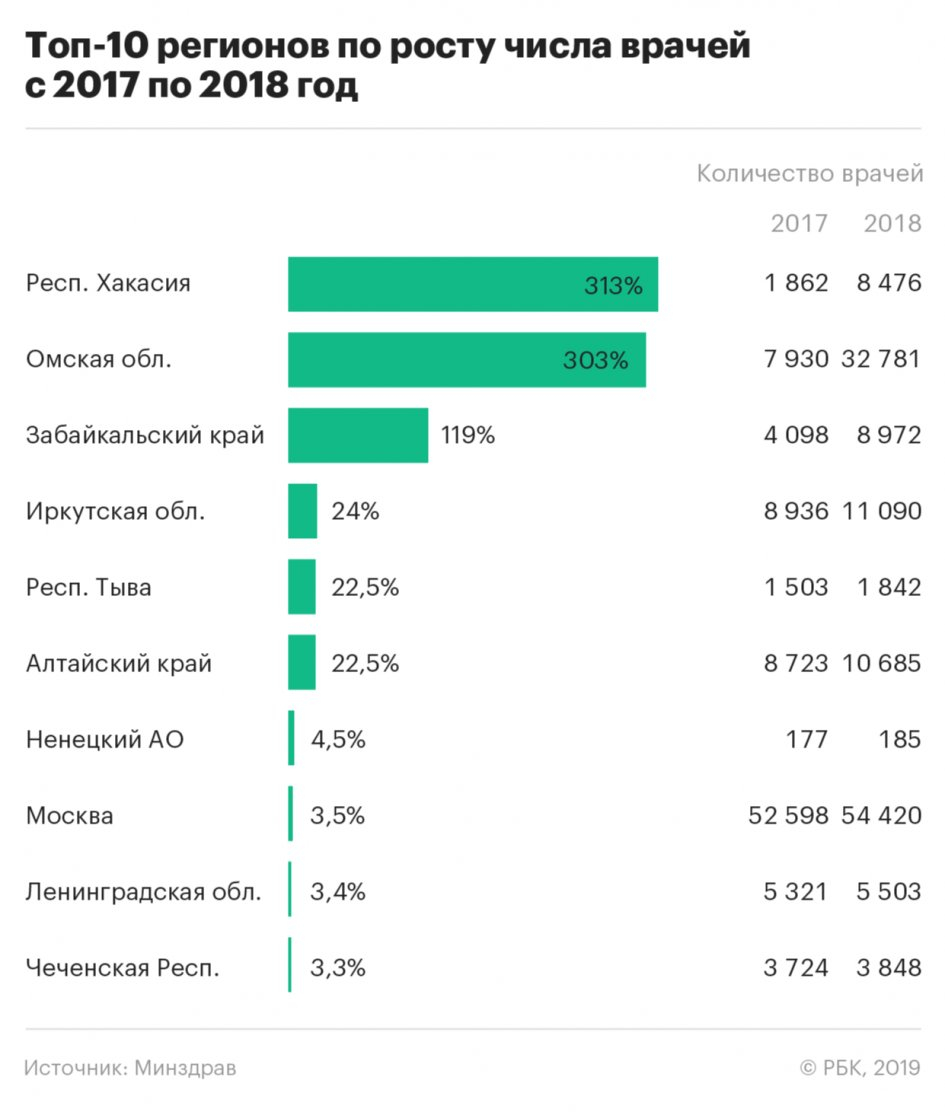945x1112 pixels.
Task: Click the 2017 column header
Action: point(799,223)
